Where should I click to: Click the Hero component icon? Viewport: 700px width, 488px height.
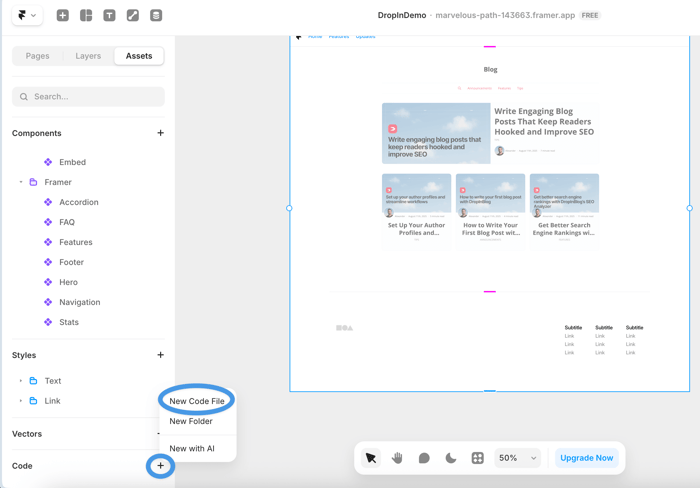48,282
